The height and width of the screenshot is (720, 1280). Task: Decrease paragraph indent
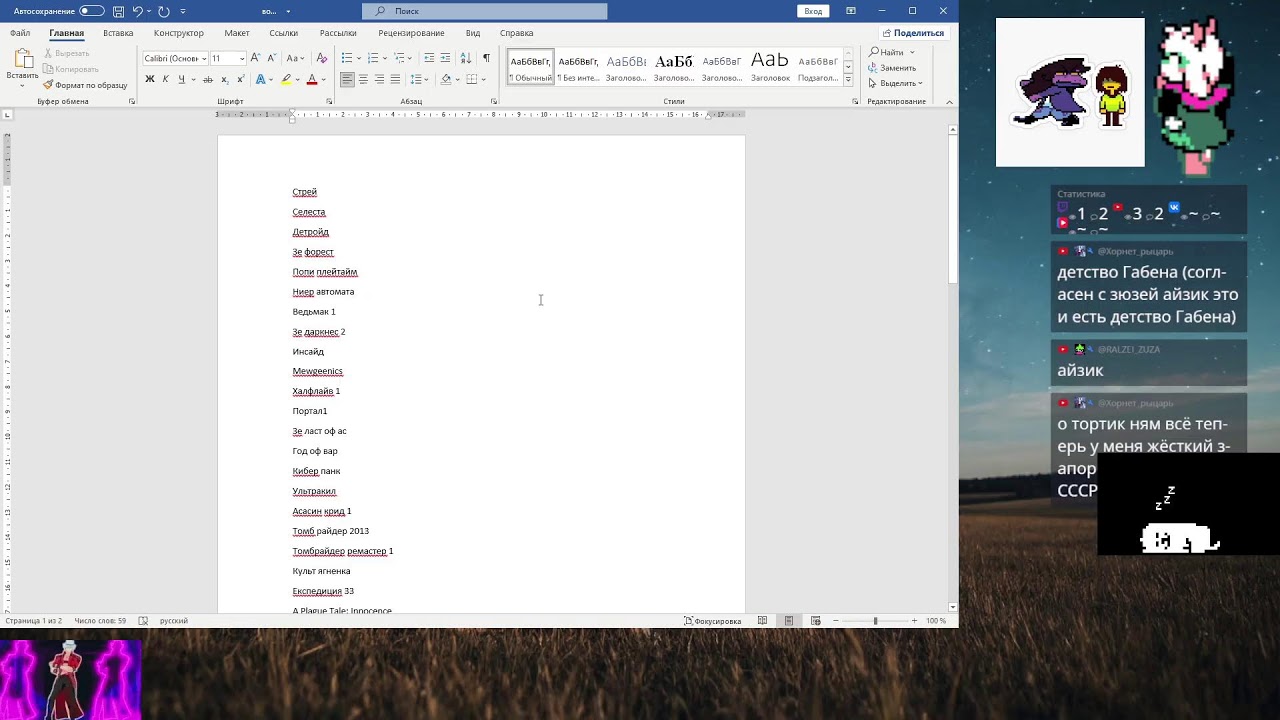[x=430, y=58]
